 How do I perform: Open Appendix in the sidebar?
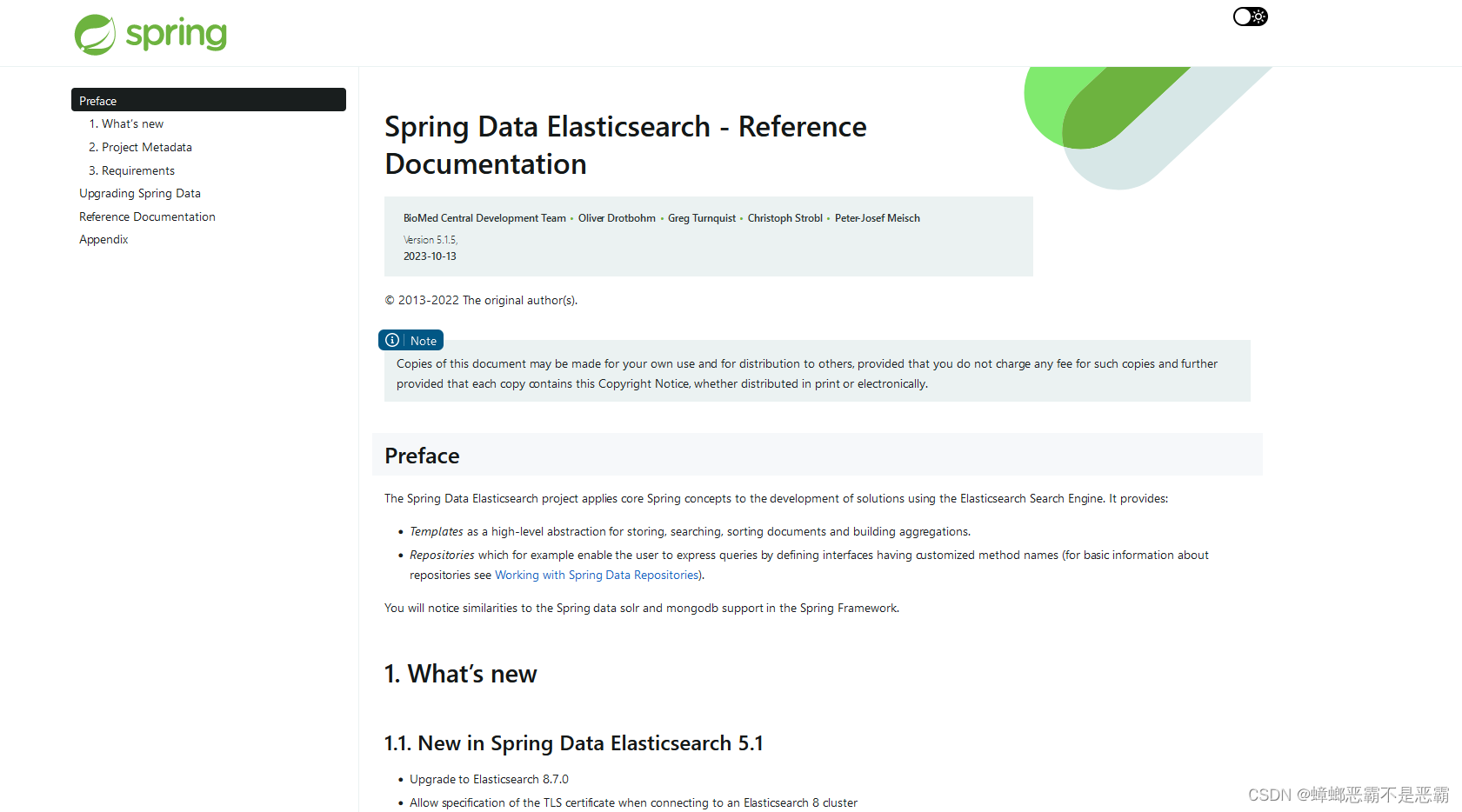point(103,239)
